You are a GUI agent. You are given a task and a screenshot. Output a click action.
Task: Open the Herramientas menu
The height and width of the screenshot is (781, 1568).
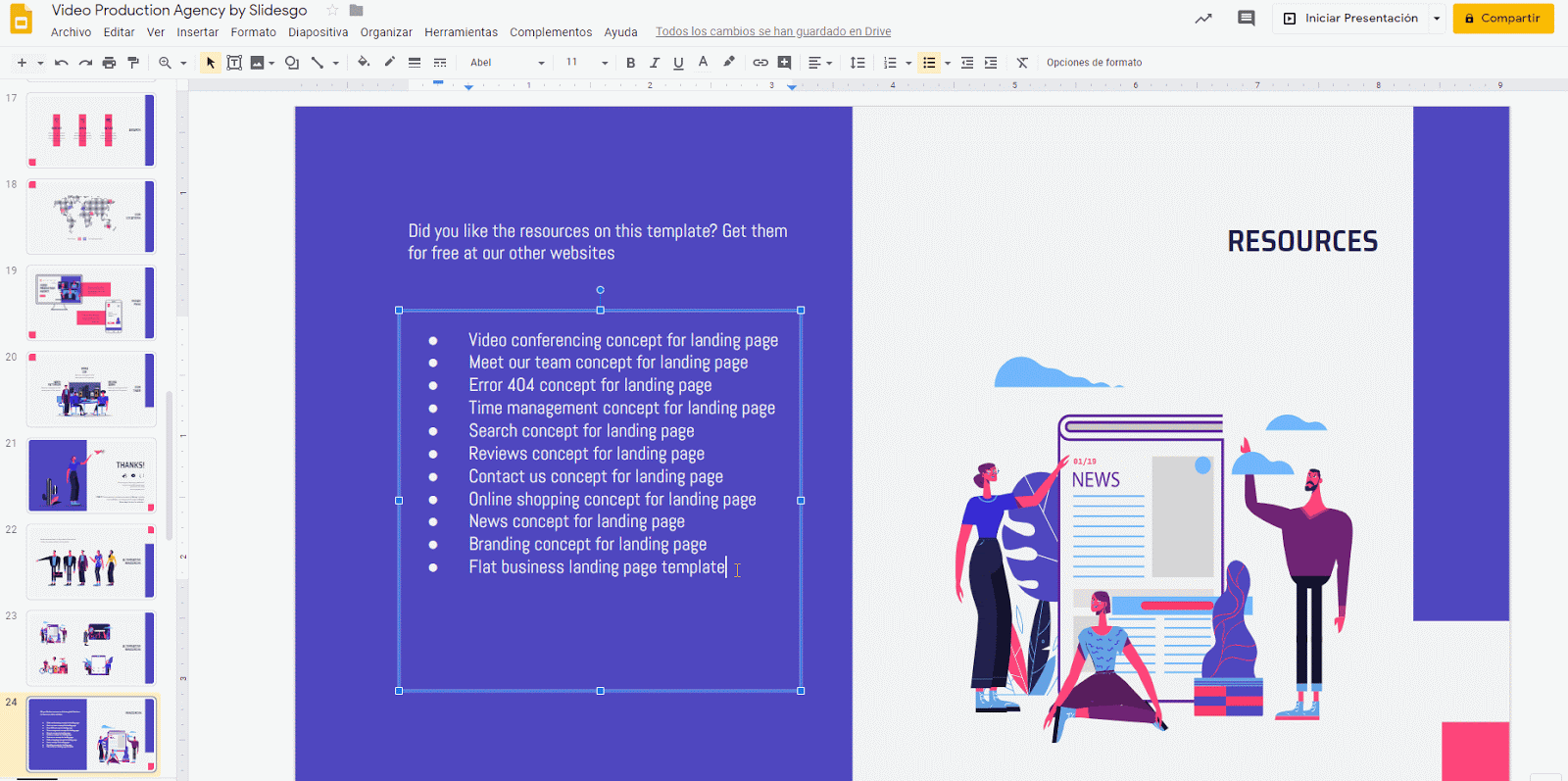[461, 32]
